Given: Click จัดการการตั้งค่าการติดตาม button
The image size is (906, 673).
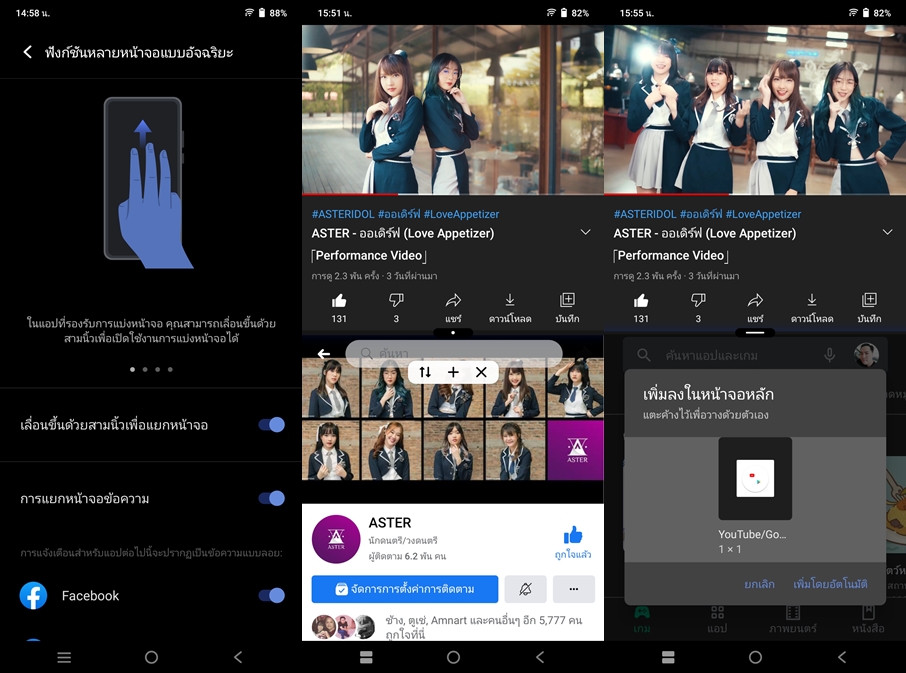Looking at the screenshot, I should pos(405,589).
